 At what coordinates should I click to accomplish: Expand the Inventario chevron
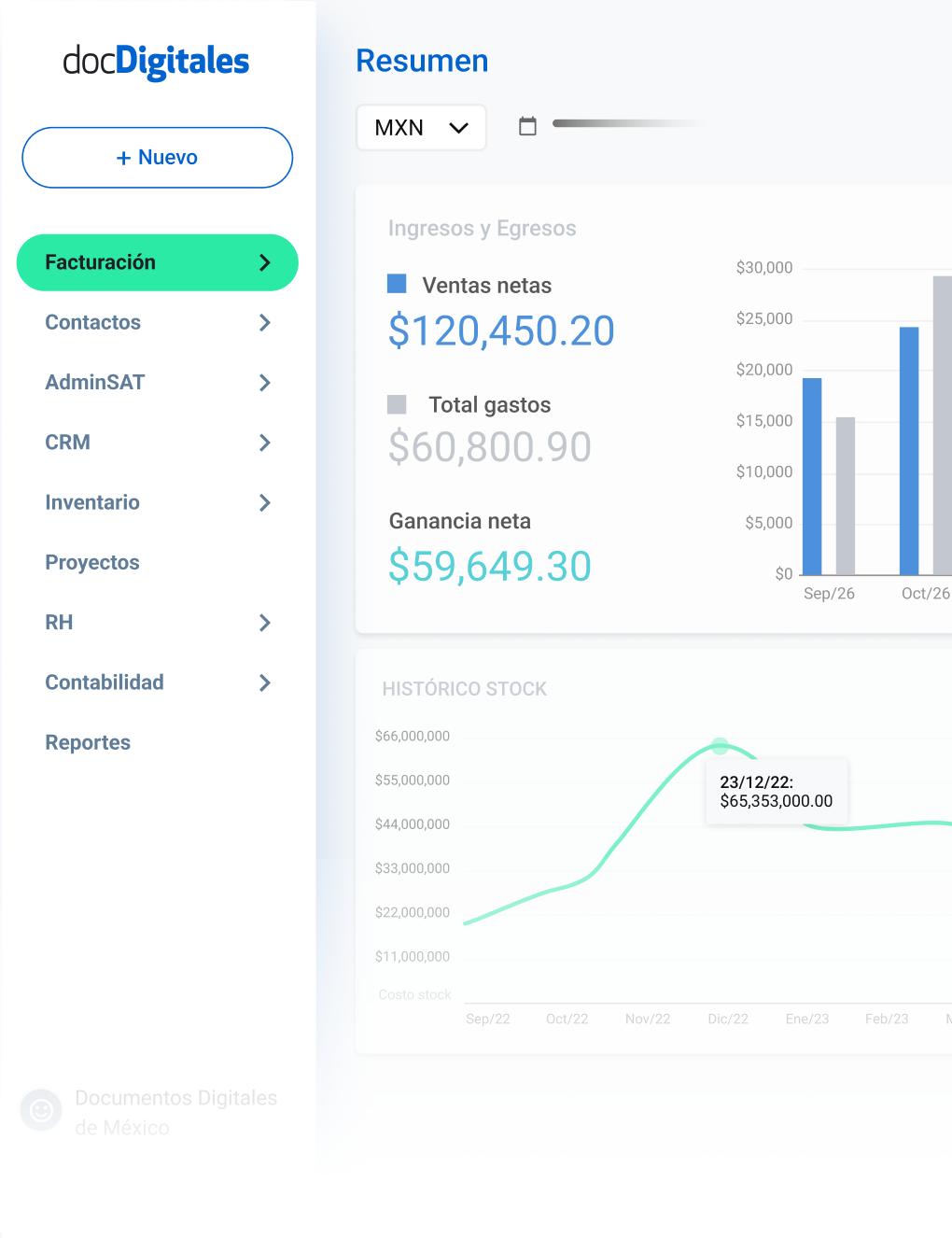(265, 502)
